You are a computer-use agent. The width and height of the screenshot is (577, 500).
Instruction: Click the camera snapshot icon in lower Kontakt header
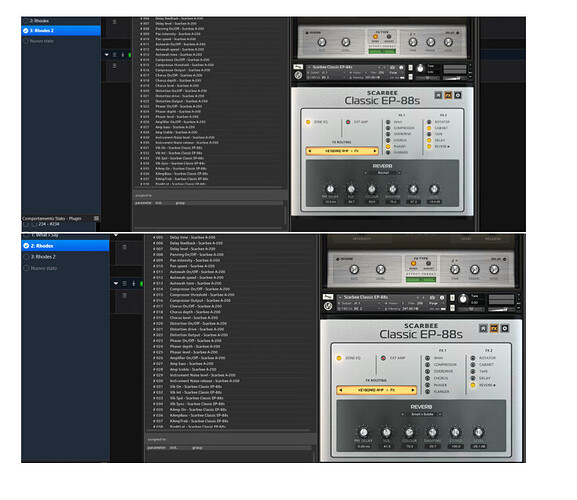pyautogui.click(x=432, y=297)
